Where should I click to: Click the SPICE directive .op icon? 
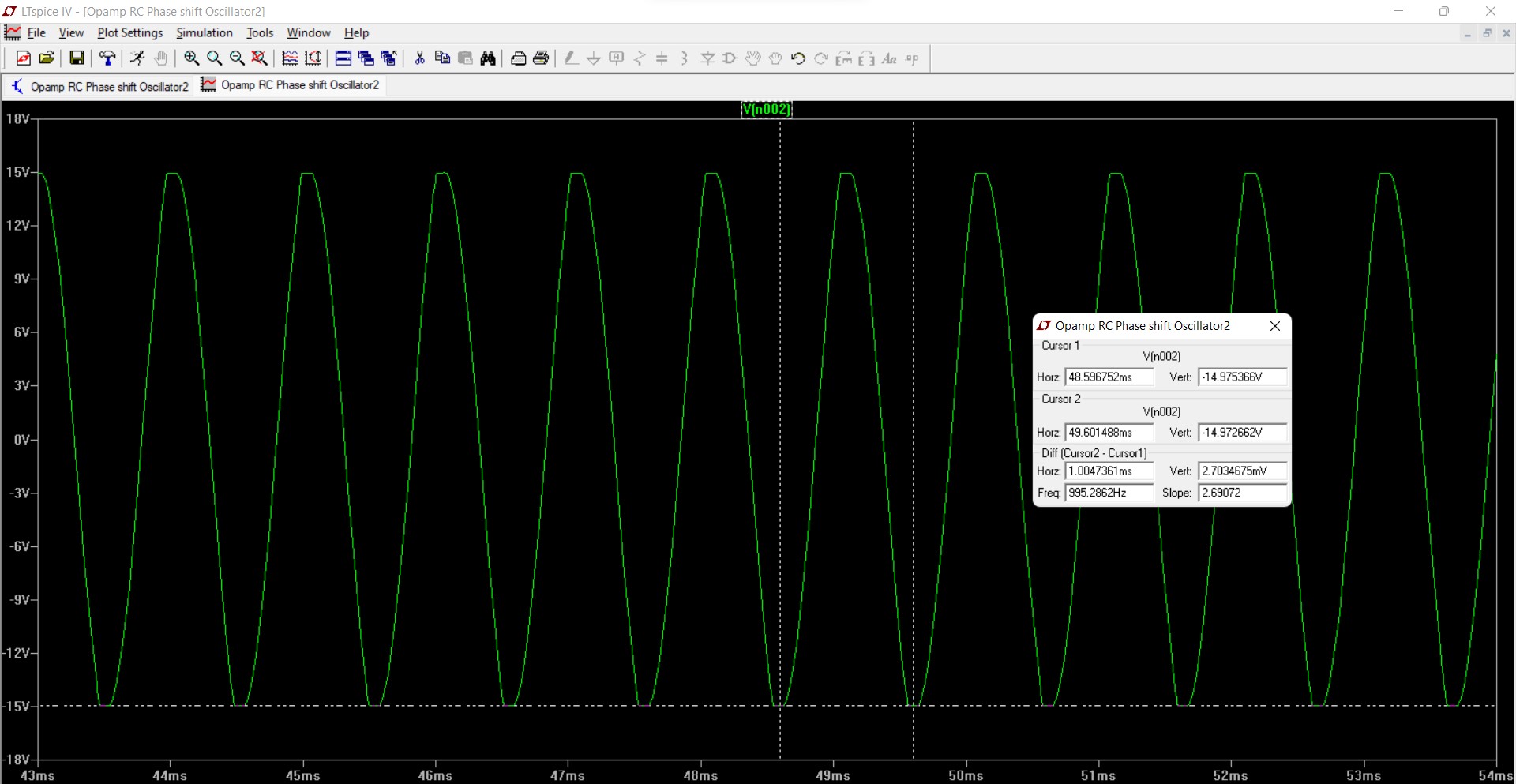(912, 58)
